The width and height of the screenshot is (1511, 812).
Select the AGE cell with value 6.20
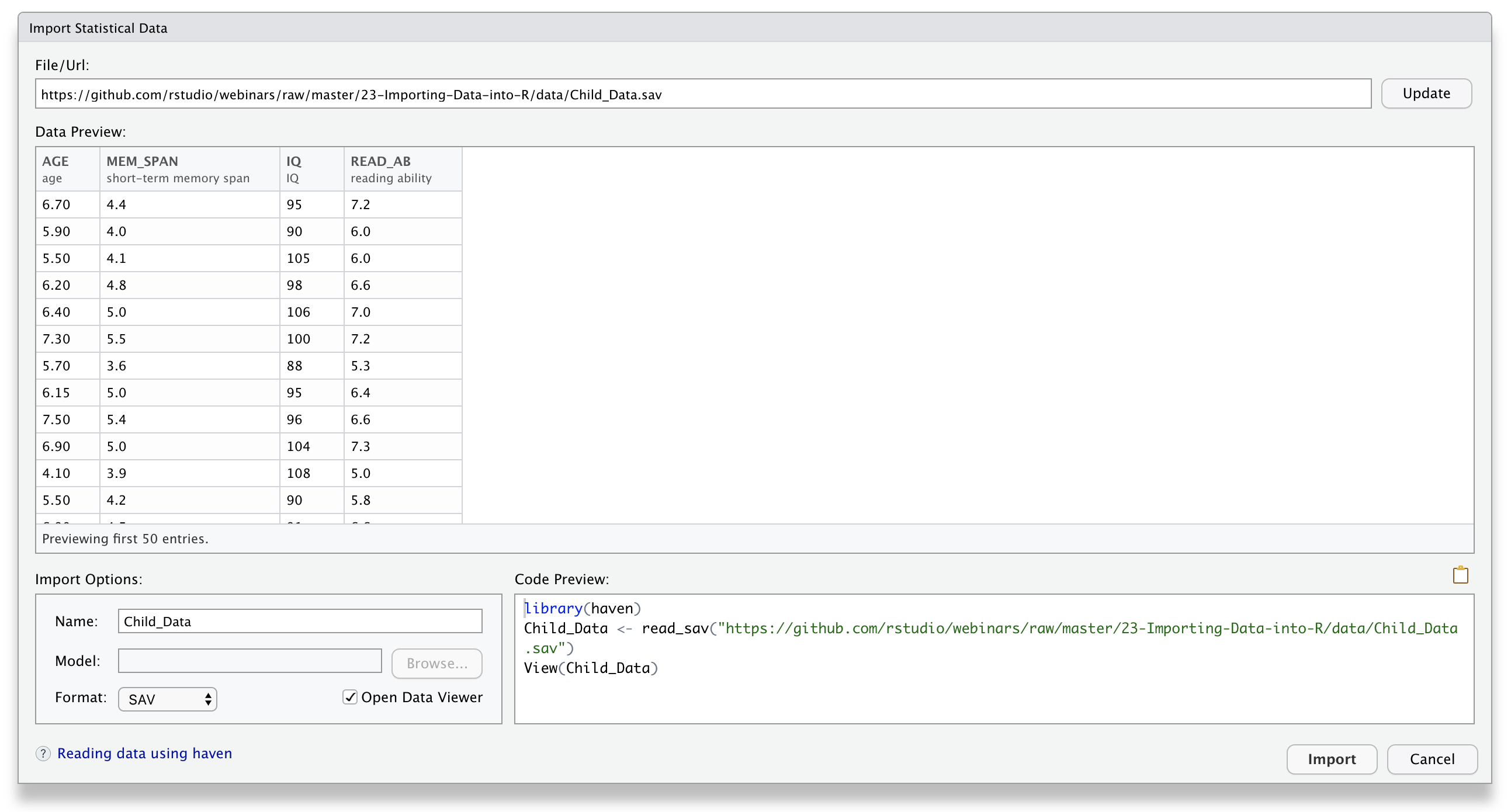(67, 286)
